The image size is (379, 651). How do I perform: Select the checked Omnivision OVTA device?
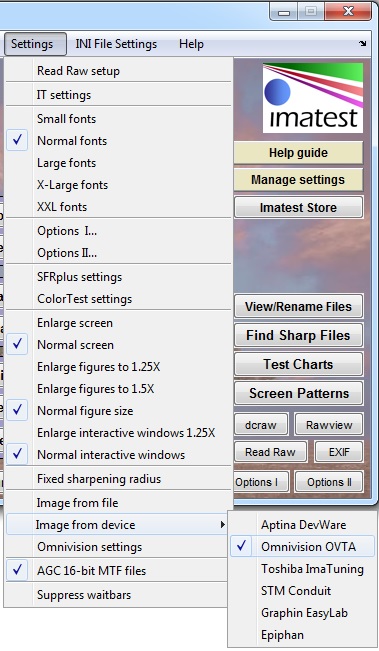coord(302,547)
